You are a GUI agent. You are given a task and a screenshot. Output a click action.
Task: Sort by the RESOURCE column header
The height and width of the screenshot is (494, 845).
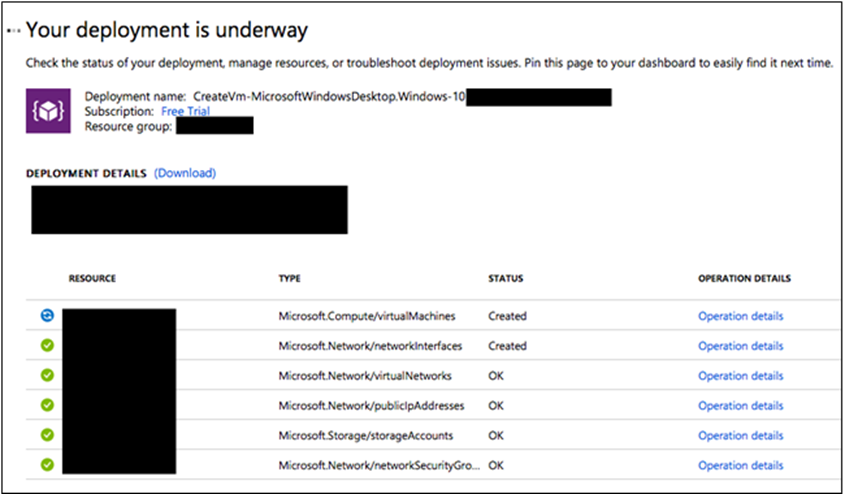pos(92,279)
